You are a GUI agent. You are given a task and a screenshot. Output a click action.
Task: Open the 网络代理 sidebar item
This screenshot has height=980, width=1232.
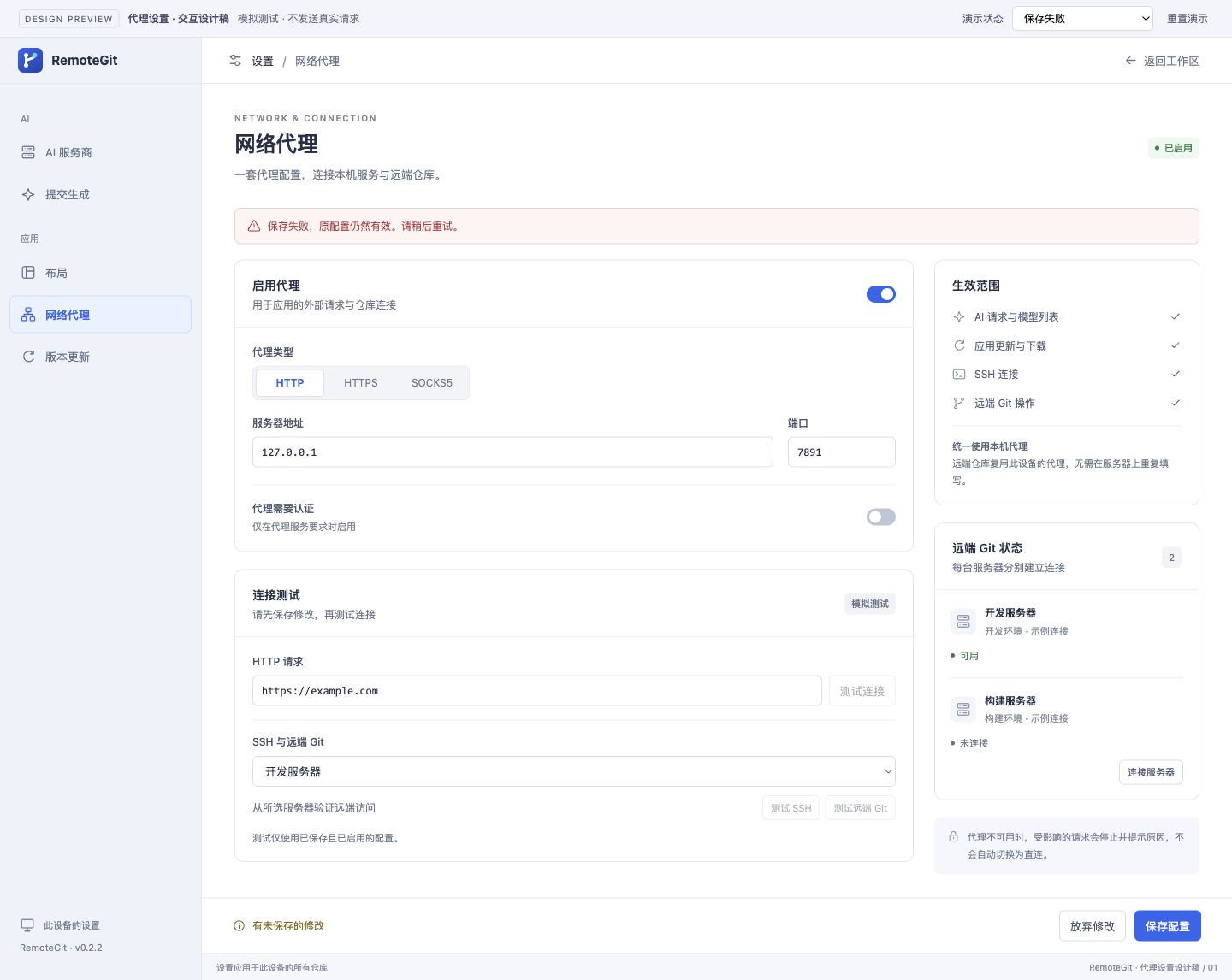pos(100,315)
